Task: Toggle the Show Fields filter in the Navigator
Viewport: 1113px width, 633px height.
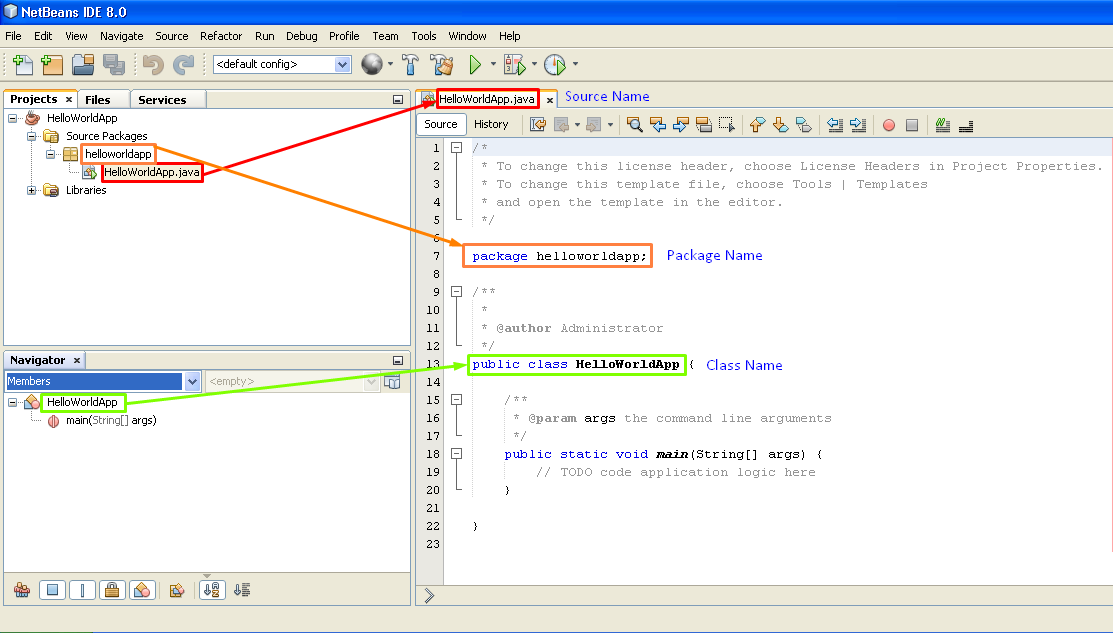Action: click(53, 590)
